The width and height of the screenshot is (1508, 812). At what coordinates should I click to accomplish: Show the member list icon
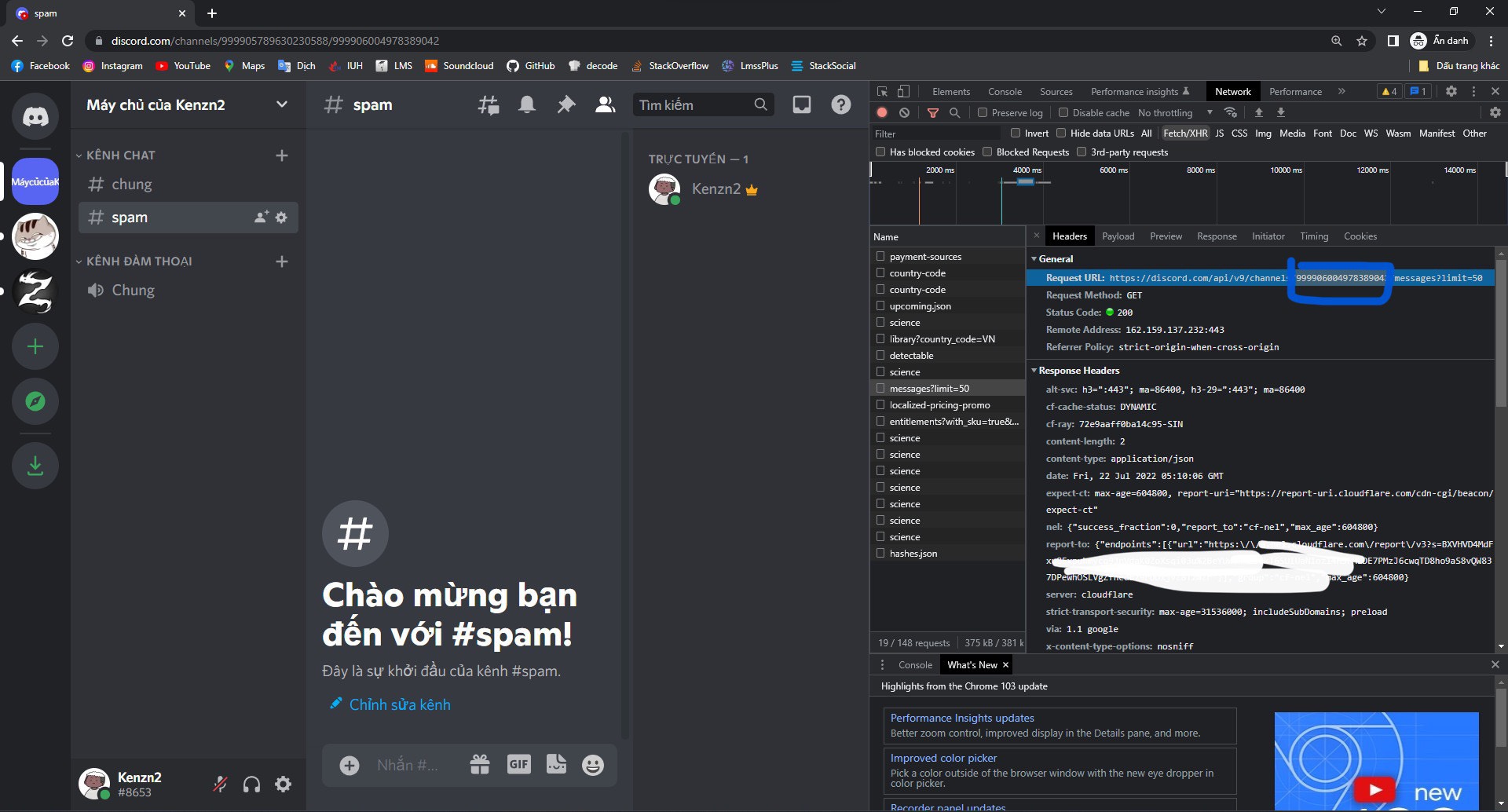[x=605, y=104]
